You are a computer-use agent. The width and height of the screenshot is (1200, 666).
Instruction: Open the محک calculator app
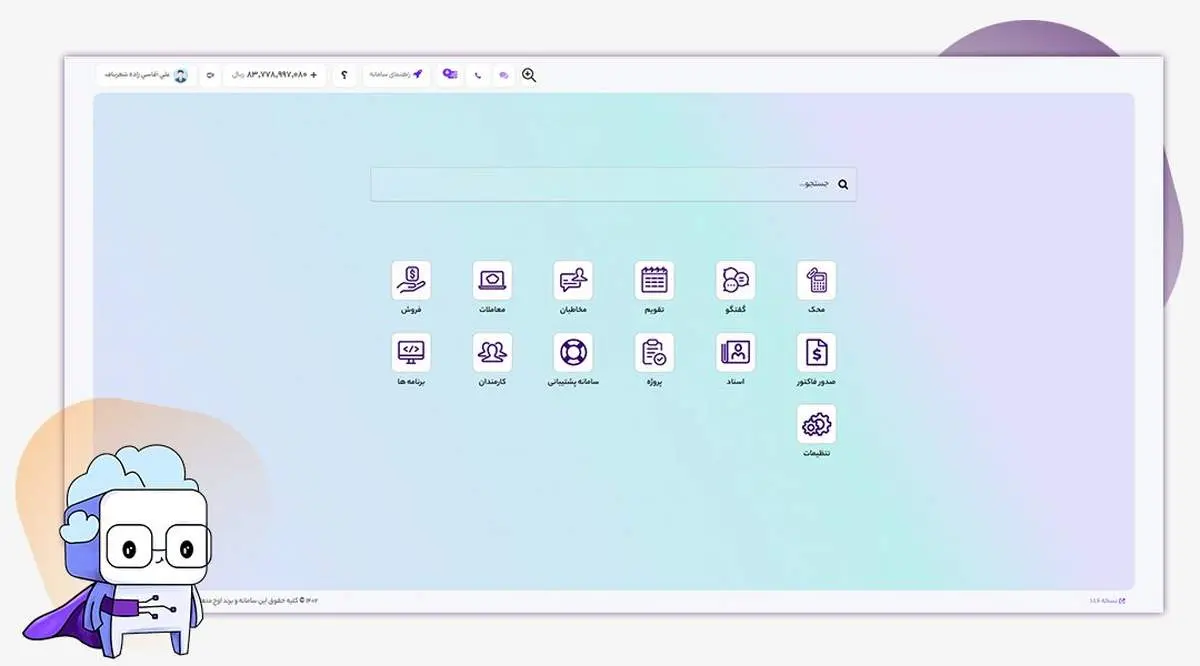pos(816,281)
